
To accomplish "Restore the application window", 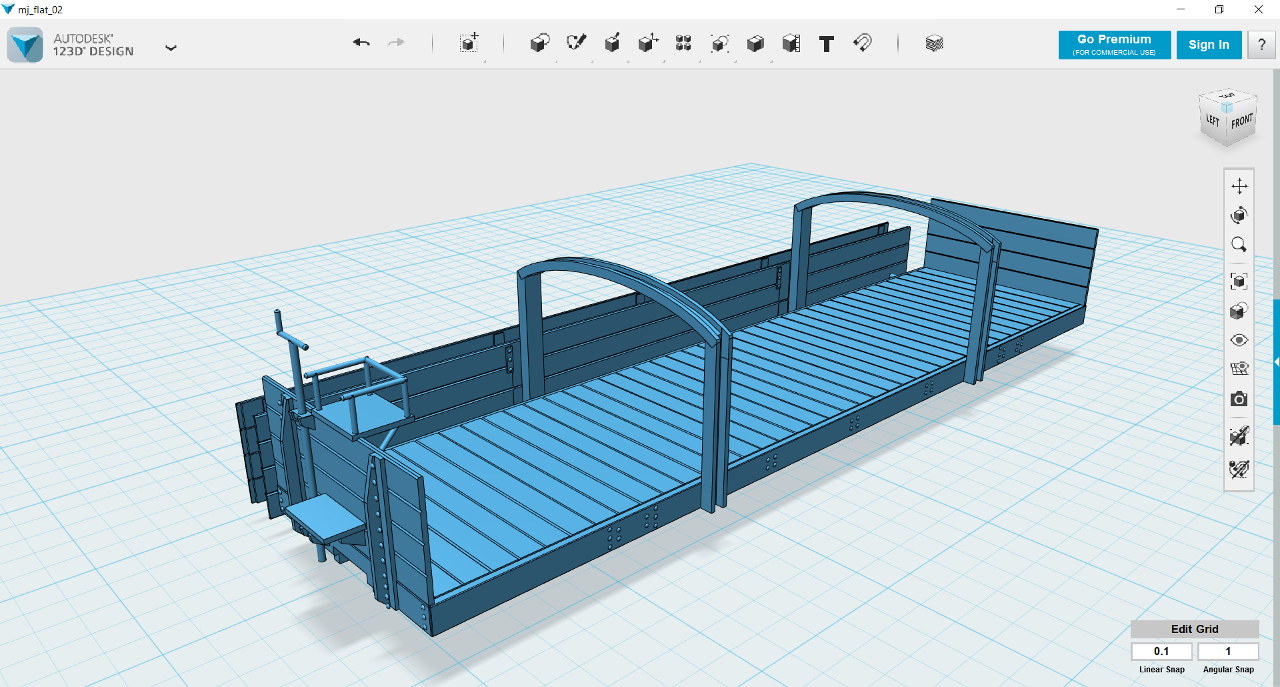I will coord(1219,9).
